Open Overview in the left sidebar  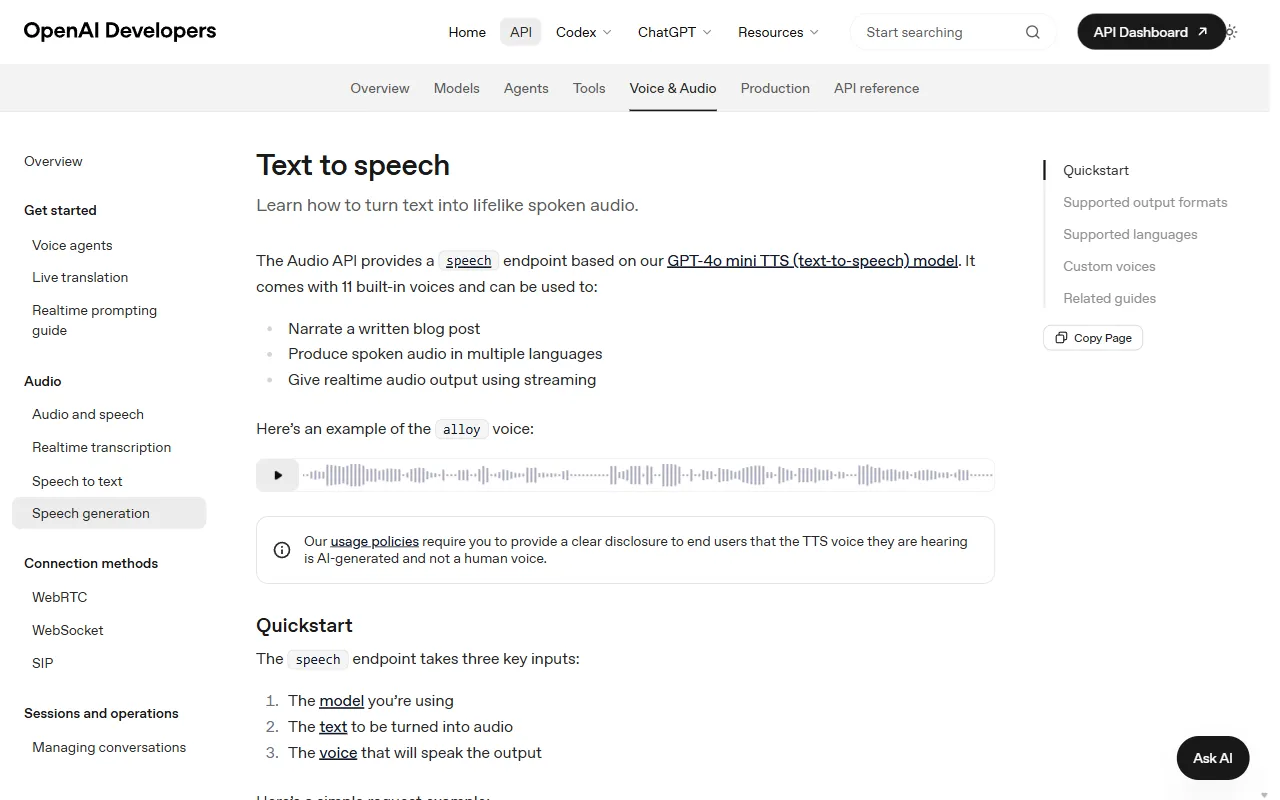pos(53,161)
